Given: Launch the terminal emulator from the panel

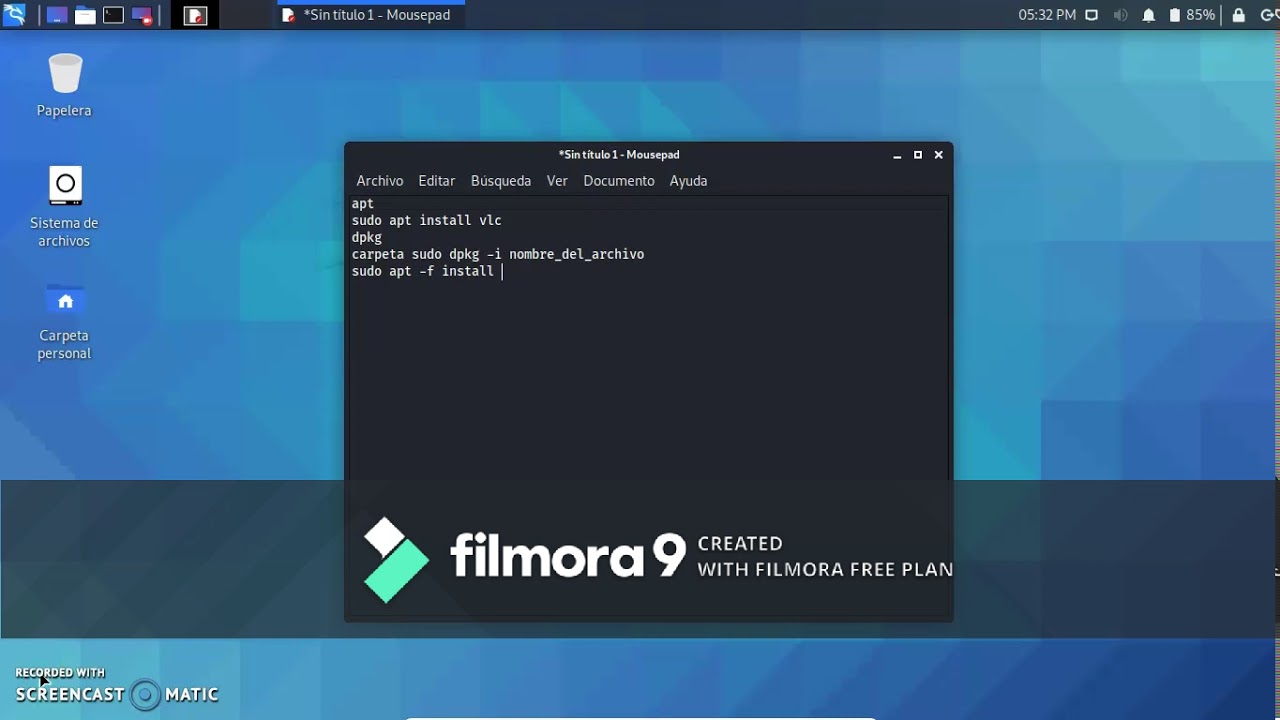Looking at the screenshot, I should click(113, 15).
